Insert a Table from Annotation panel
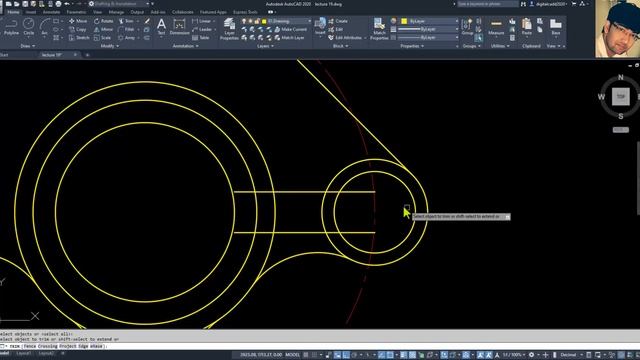 click(x=200, y=38)
